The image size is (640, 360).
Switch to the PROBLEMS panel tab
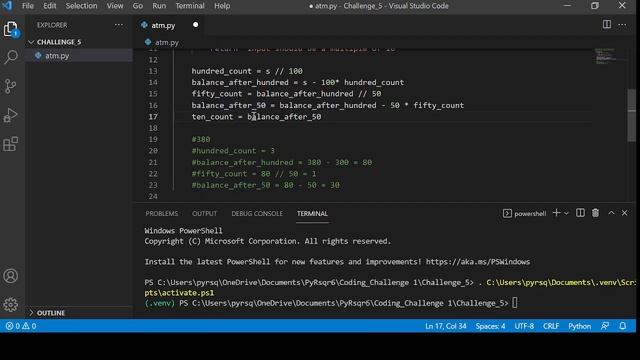162,213
